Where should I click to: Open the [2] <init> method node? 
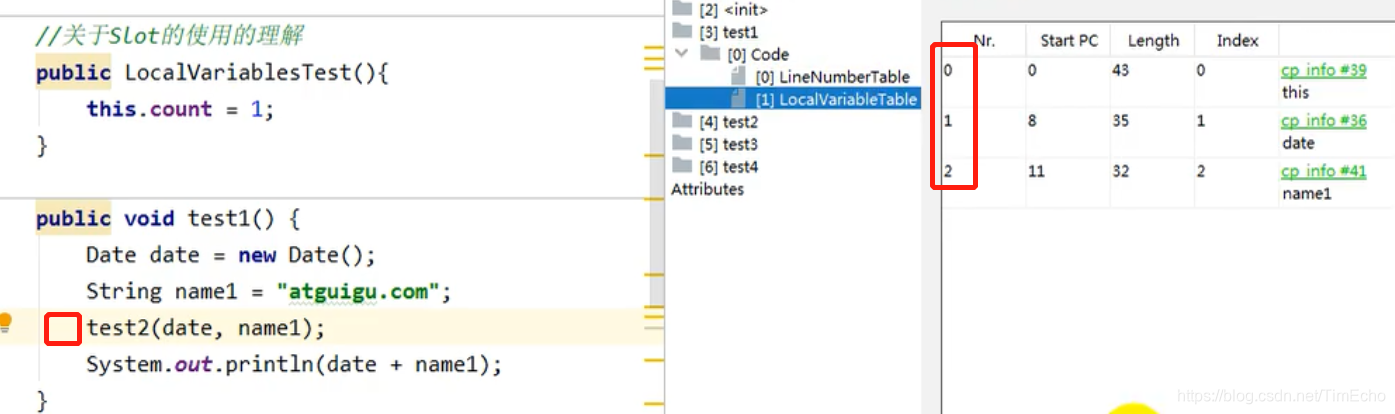733,9
